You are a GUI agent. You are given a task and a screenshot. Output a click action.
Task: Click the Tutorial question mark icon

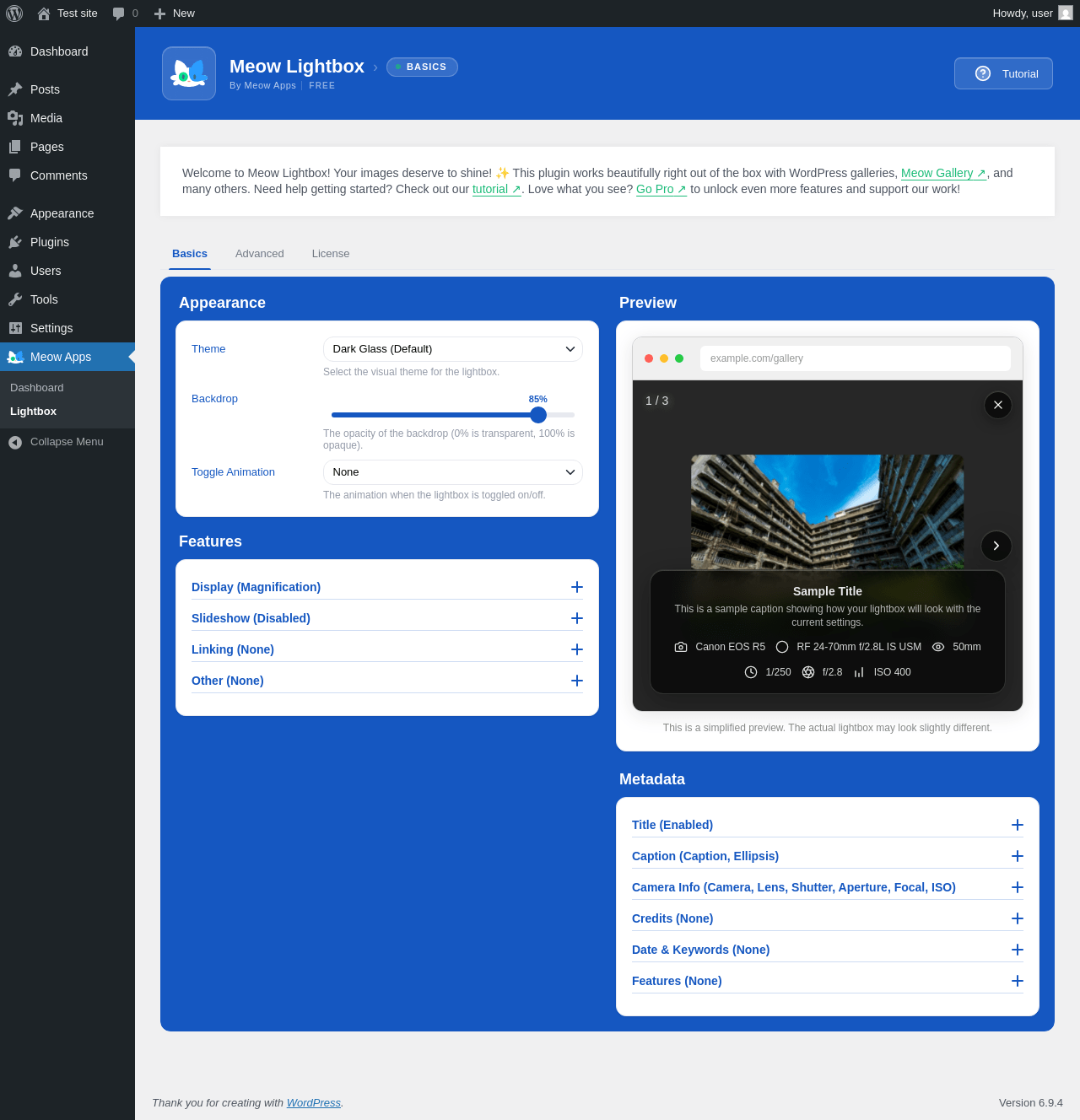click(x=983, y=73)
